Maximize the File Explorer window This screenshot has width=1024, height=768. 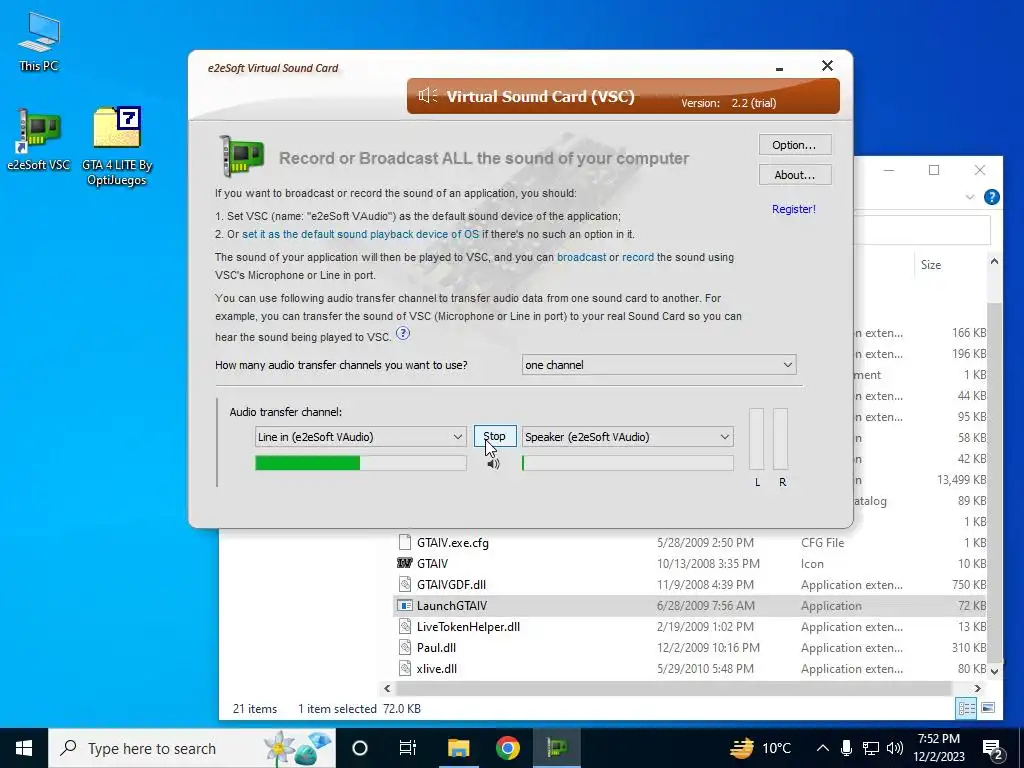[934, 170]
